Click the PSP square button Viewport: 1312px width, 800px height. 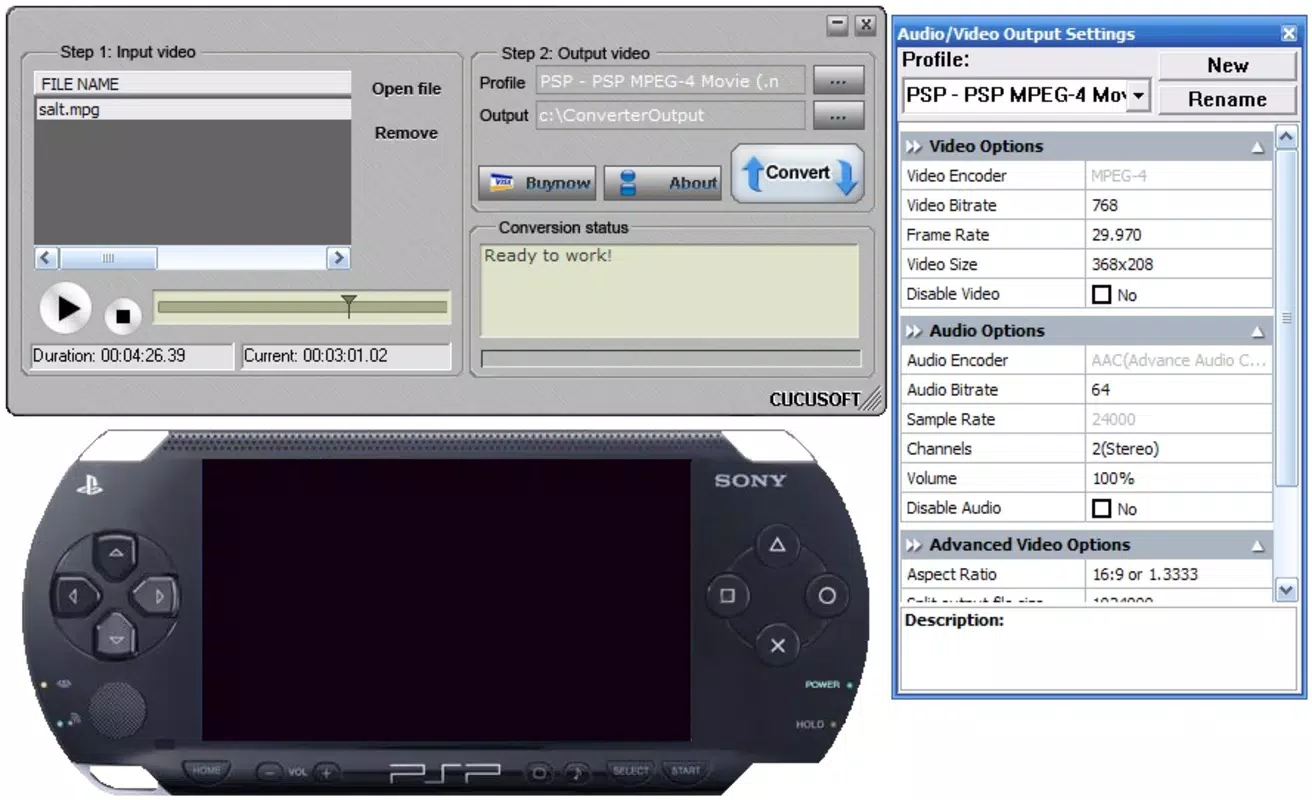click(x=727, y=595)
